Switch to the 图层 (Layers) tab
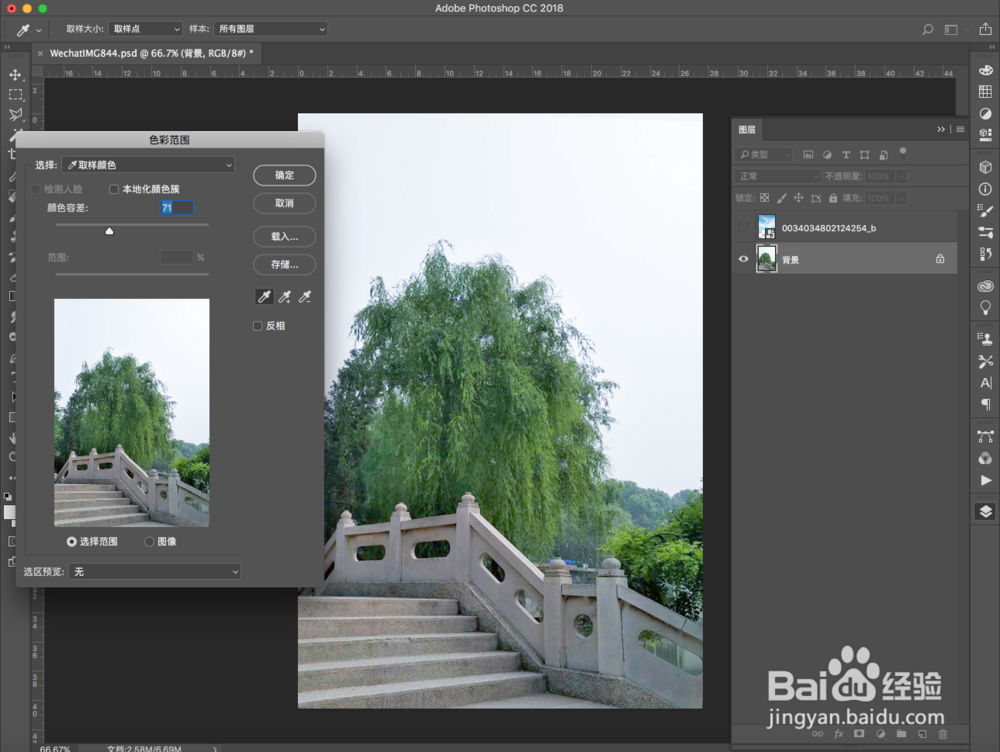 coord(747,129)
